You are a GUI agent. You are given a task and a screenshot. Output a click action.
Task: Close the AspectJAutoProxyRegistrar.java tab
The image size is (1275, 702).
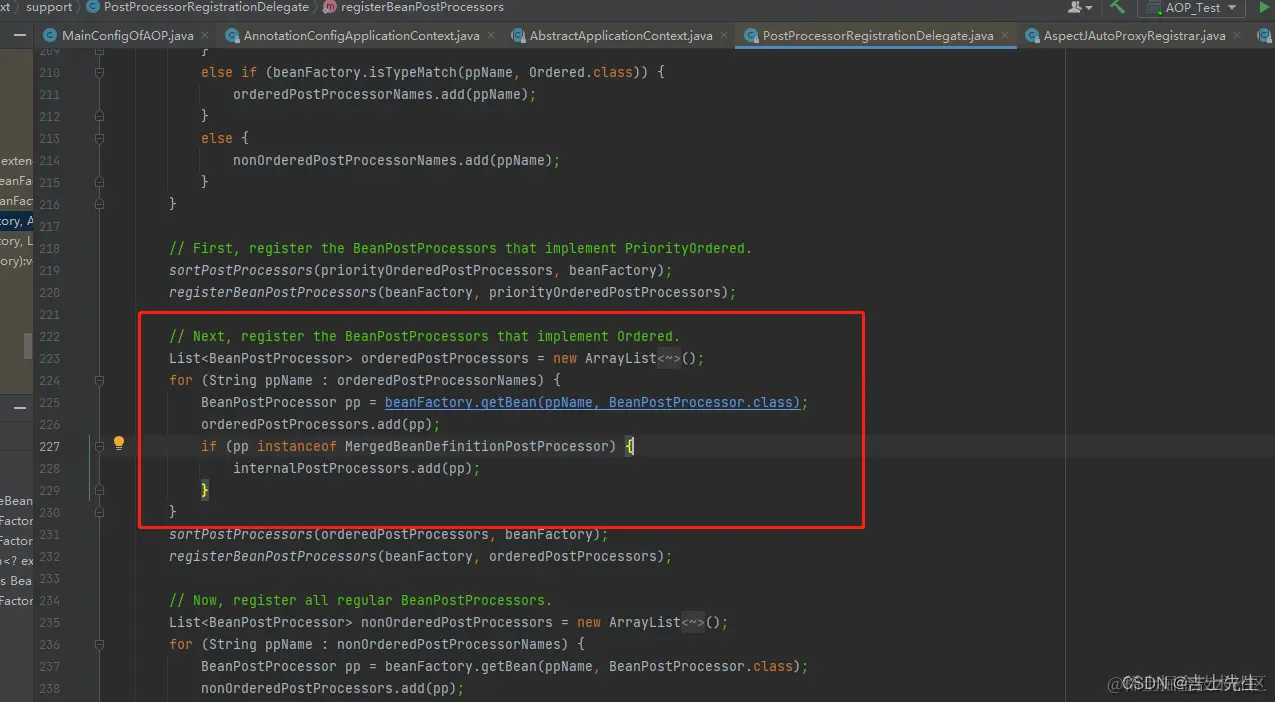[1236, 36]
